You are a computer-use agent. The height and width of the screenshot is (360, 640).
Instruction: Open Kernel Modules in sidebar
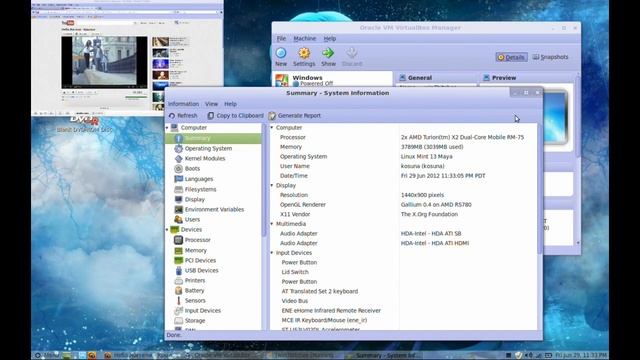[x=205, y=158]
